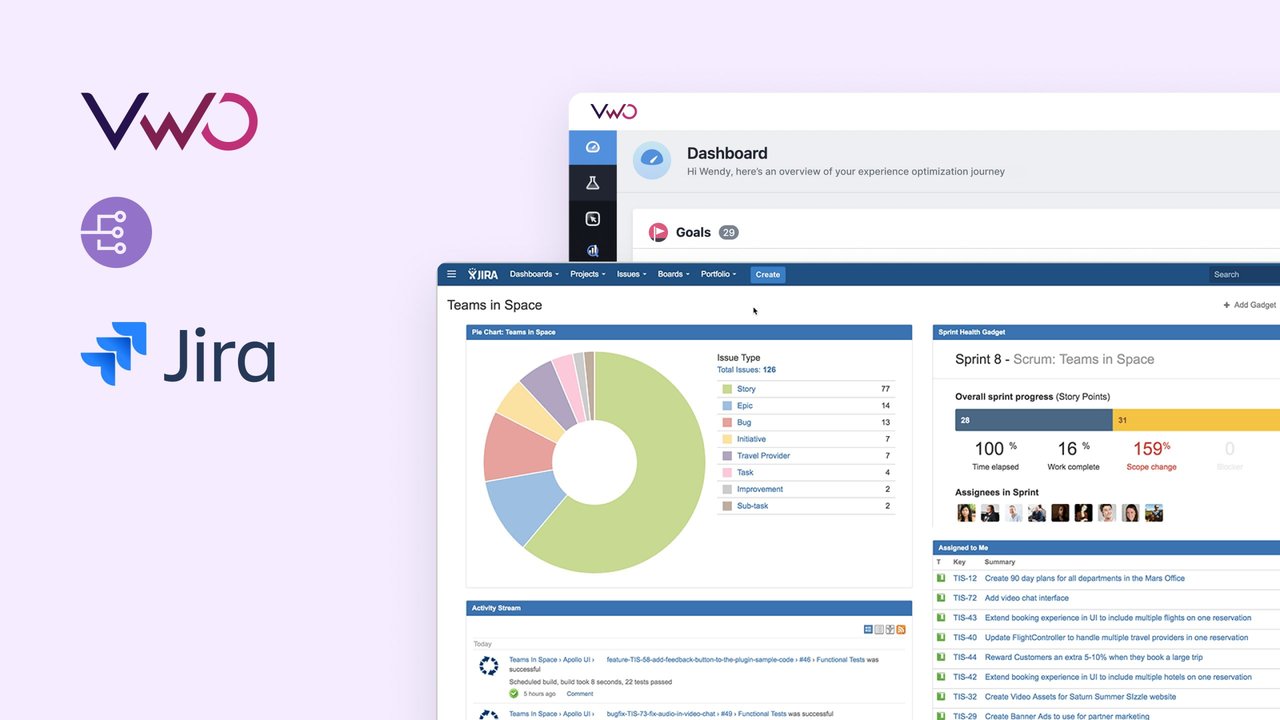Click the Goals count badge 29

point(728,232)
